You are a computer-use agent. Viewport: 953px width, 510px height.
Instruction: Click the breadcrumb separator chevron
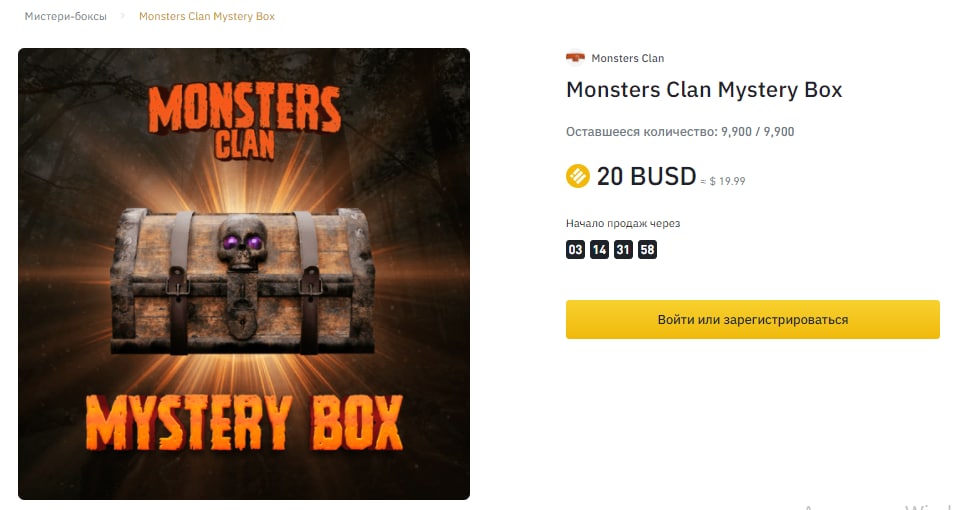tap(123, 17)
